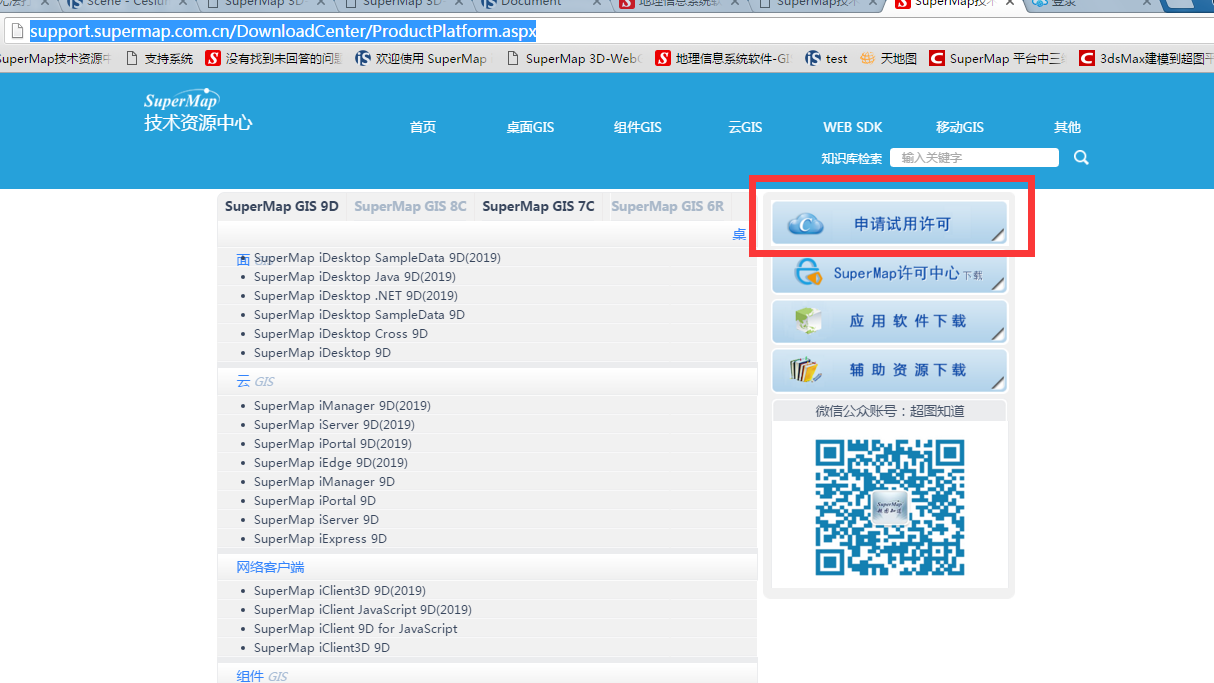Open the 桌面GIS navigation menu
The width and height of the screenshot is (1214, 683).
[530, 127]
